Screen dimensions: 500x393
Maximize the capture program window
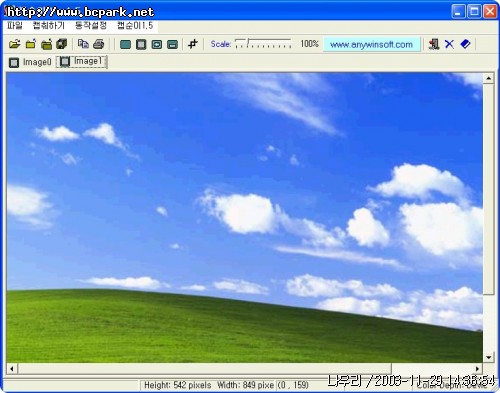pyautogui.click(x=474, y=12)
